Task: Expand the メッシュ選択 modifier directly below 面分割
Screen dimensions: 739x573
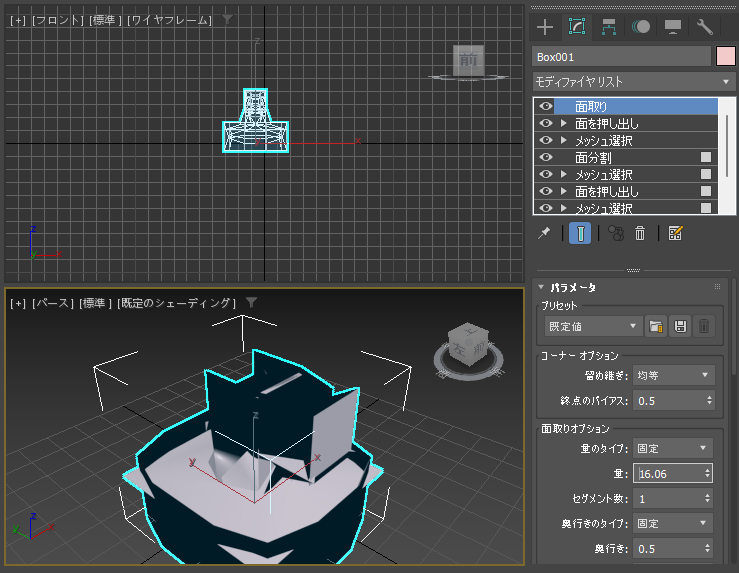Action: coord(563,174)
